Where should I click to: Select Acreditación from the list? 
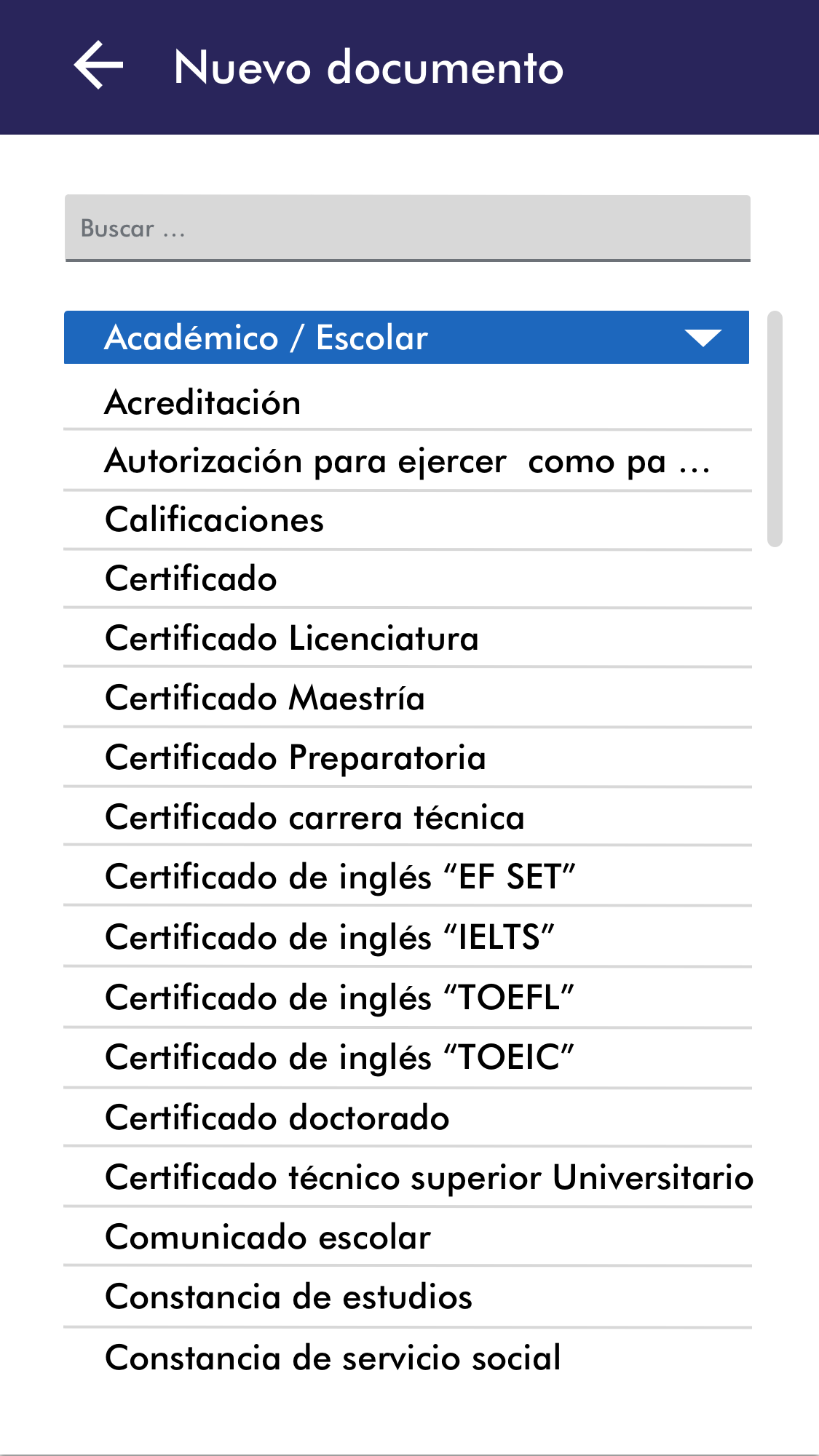(x=203, y=402)
